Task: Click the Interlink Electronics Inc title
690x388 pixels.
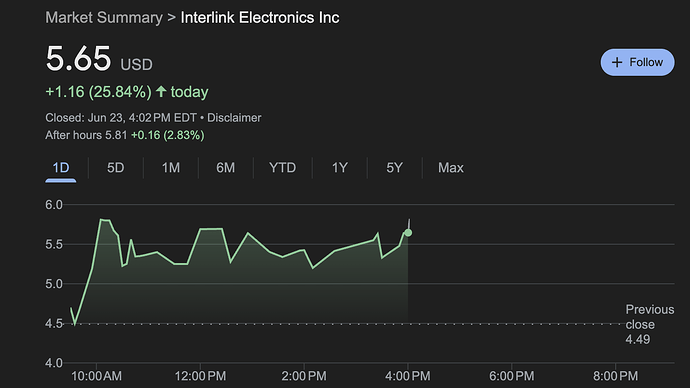Action: 260,18
